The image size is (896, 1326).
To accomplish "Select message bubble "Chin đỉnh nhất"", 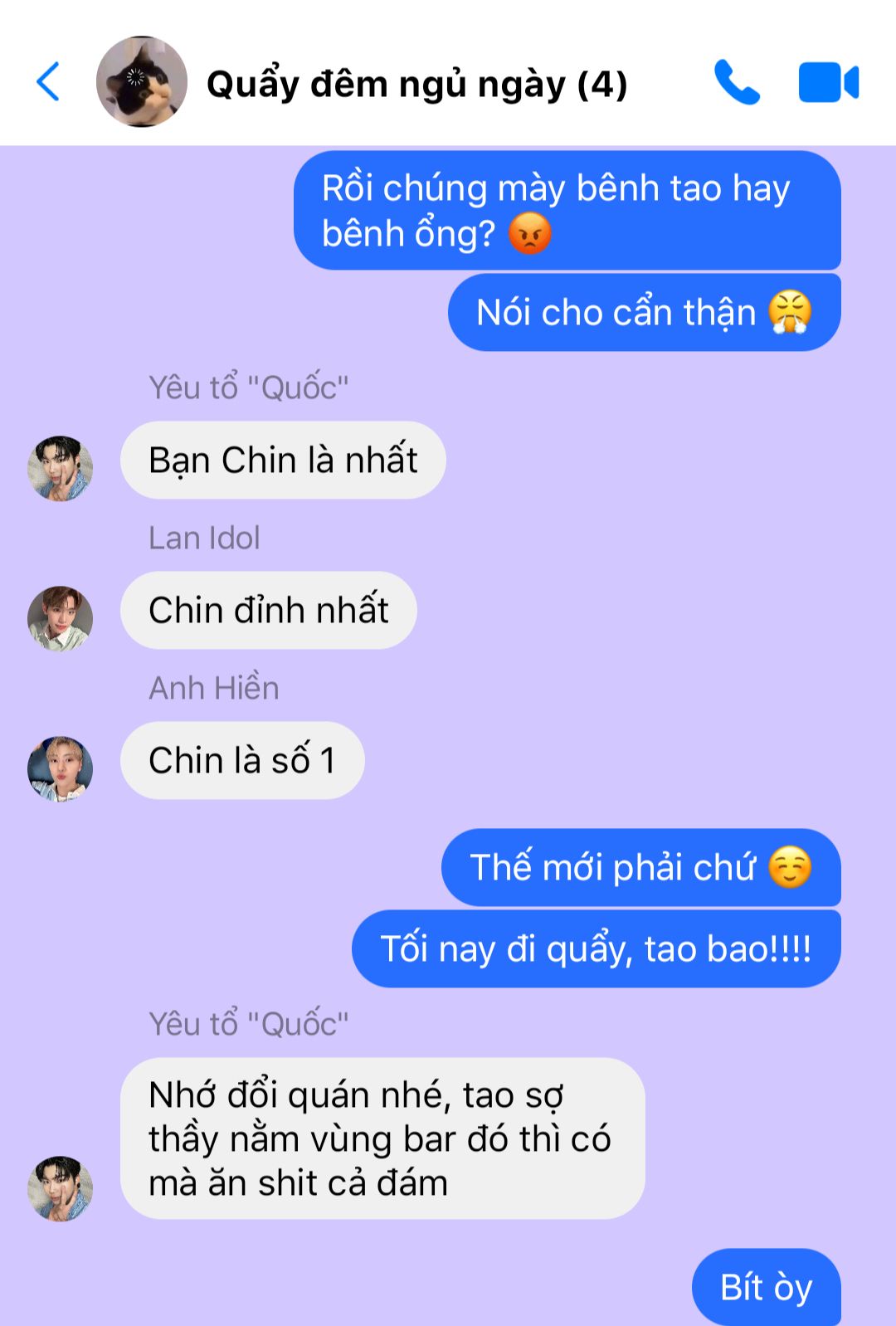I will pos(269,611).
